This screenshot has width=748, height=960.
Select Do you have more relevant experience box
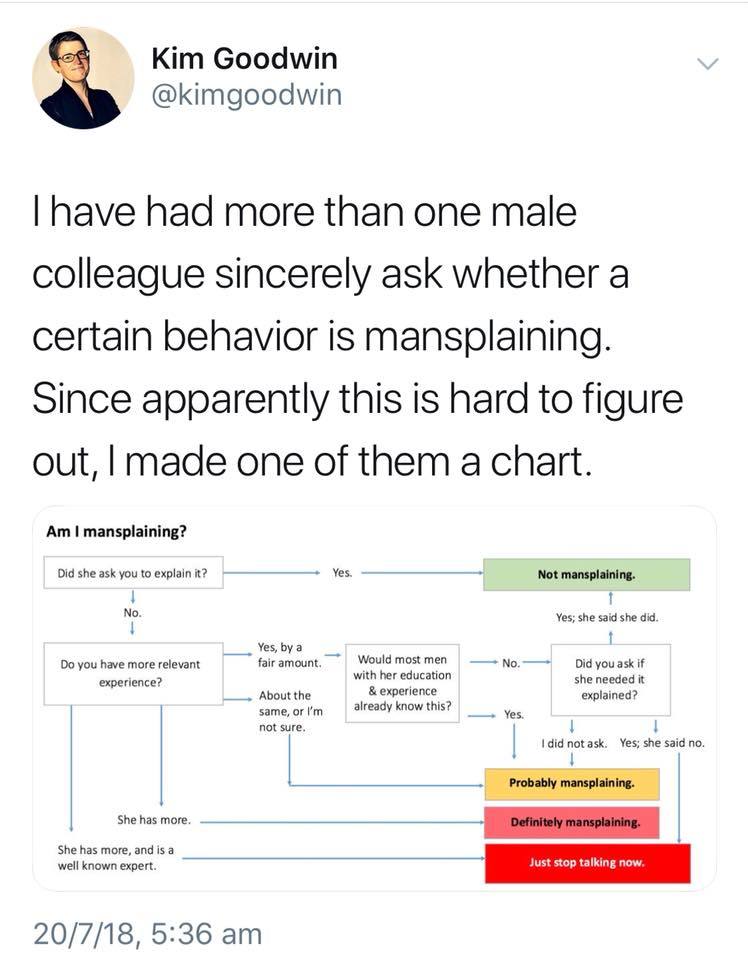[132, 673]
